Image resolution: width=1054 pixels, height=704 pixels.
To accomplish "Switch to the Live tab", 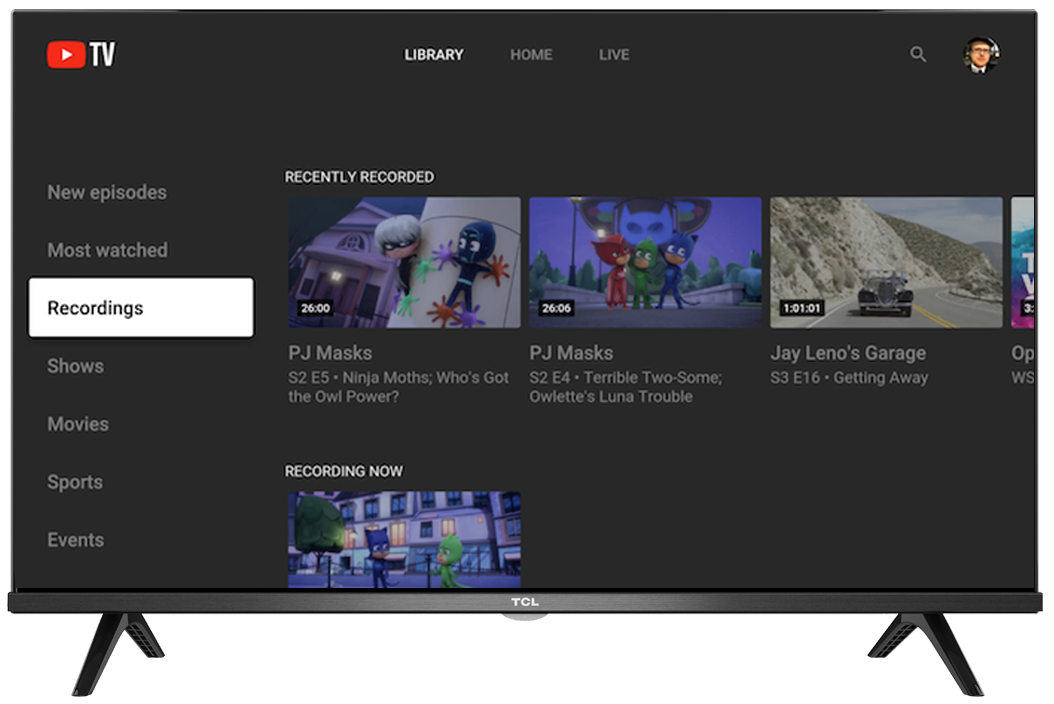I will point(614,55).
